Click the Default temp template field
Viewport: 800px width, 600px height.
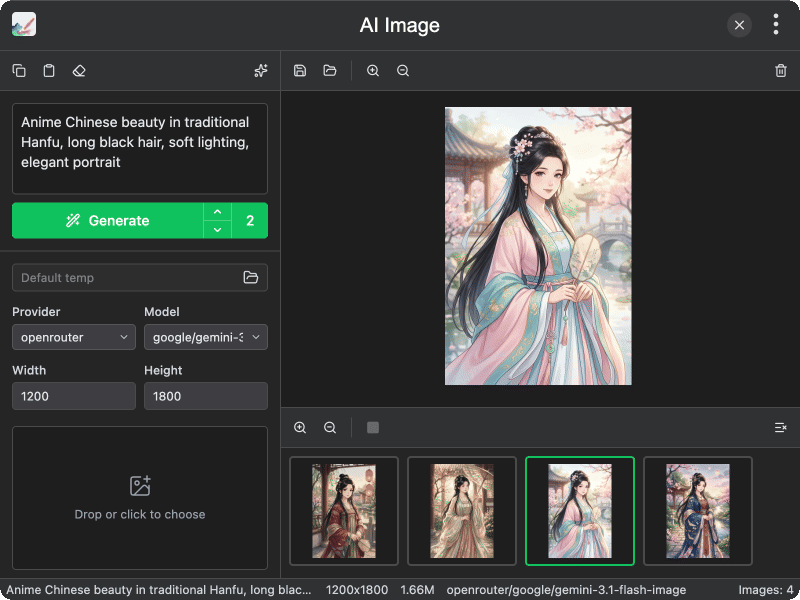click(140, 278)
